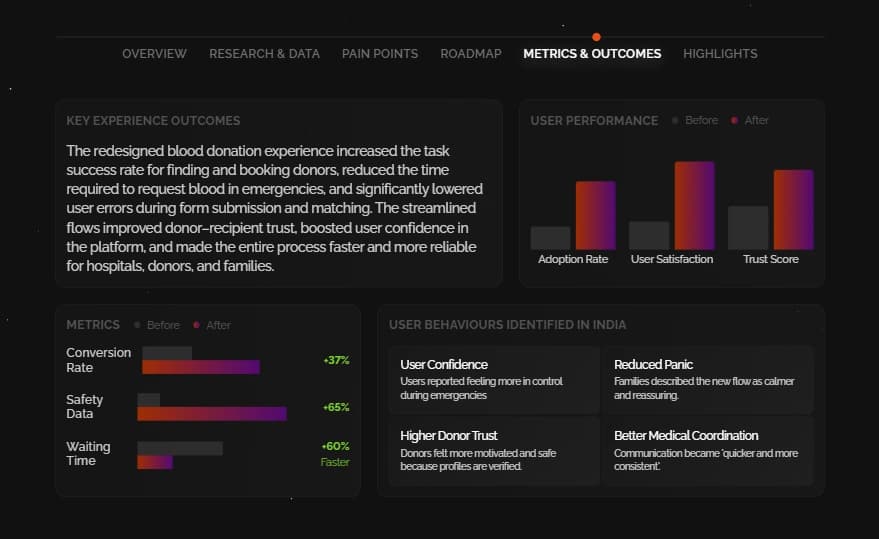
Task: Click the Safety Data before bar
Action: pos(149,400)
